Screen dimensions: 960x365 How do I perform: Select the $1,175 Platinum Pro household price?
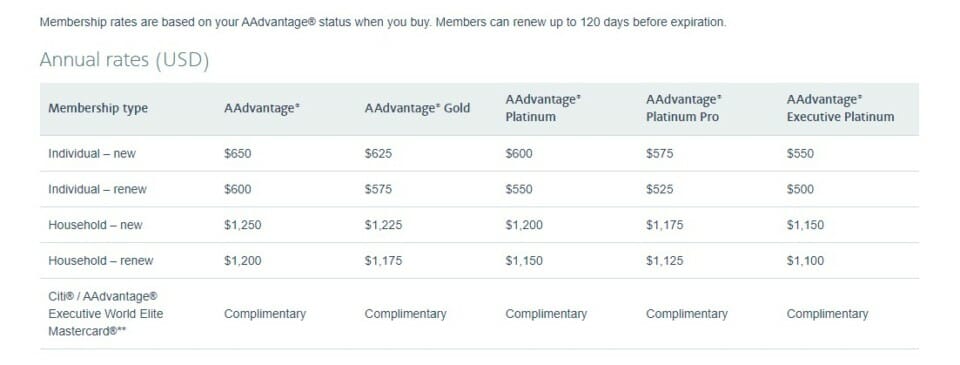pyautogui.click(x=664, y=225)
